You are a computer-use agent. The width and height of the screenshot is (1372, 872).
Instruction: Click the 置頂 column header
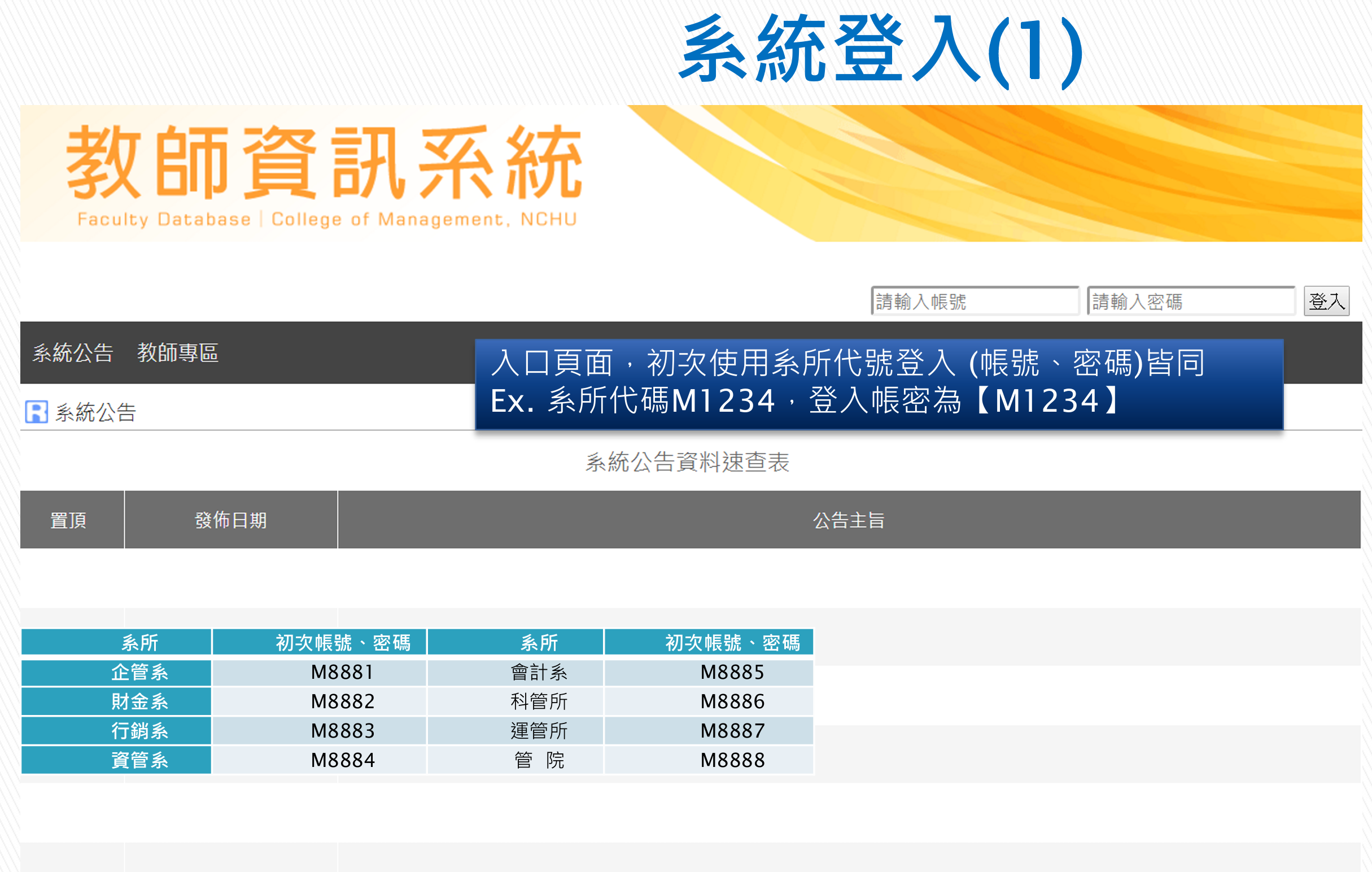pos(72,520)
